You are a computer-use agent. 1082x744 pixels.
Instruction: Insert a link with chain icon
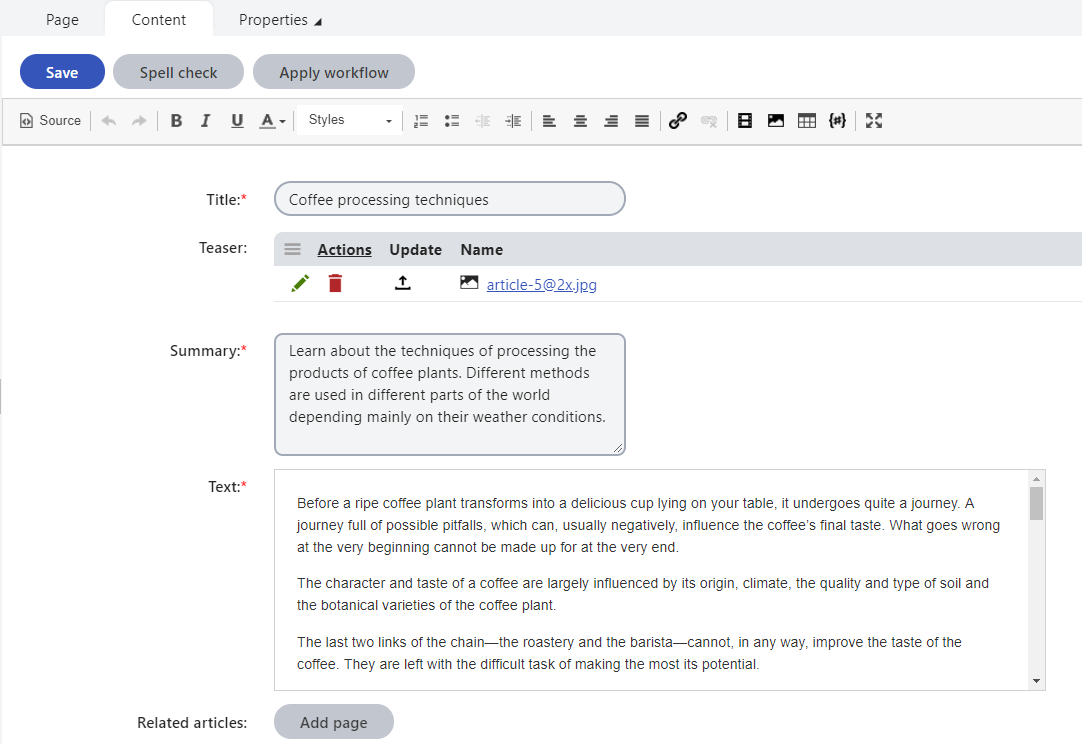[x=678, y=121]
